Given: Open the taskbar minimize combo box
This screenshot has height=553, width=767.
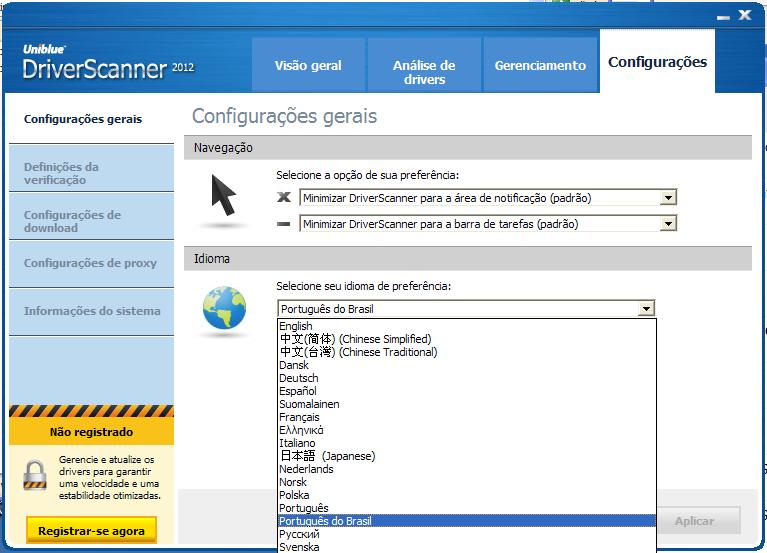Looking at the screenshot, I should coord(488,224).
